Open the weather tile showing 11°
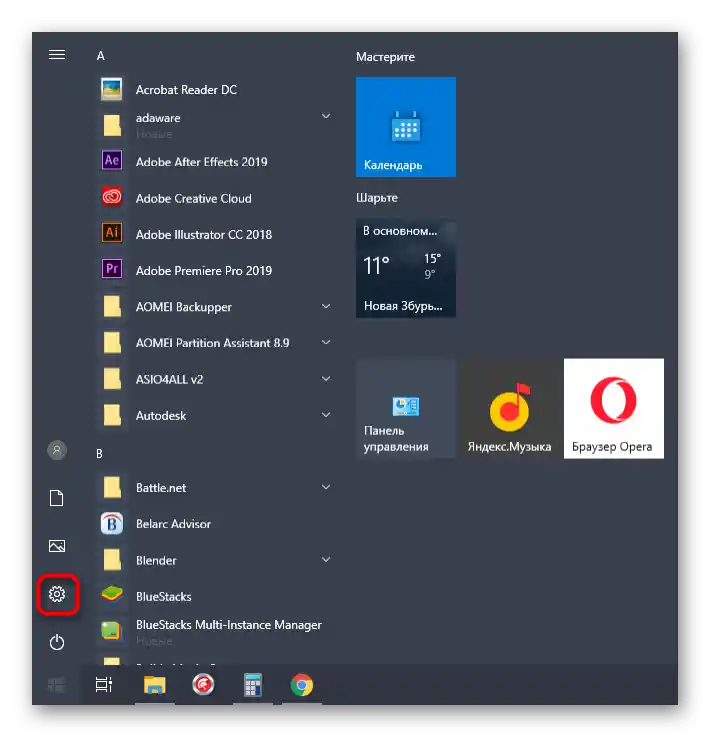Screen dimensions: 710x737 tap(406, 268)
